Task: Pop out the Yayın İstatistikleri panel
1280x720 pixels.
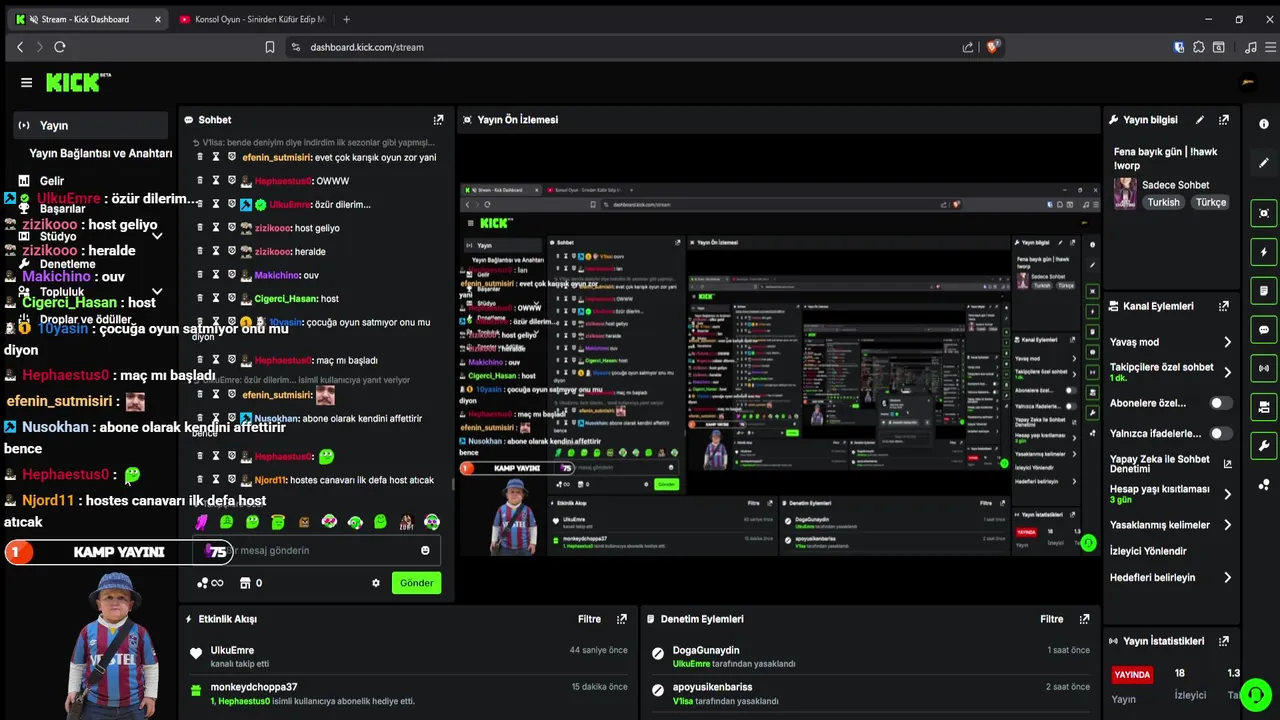Action: click(x=1224, y=641)
